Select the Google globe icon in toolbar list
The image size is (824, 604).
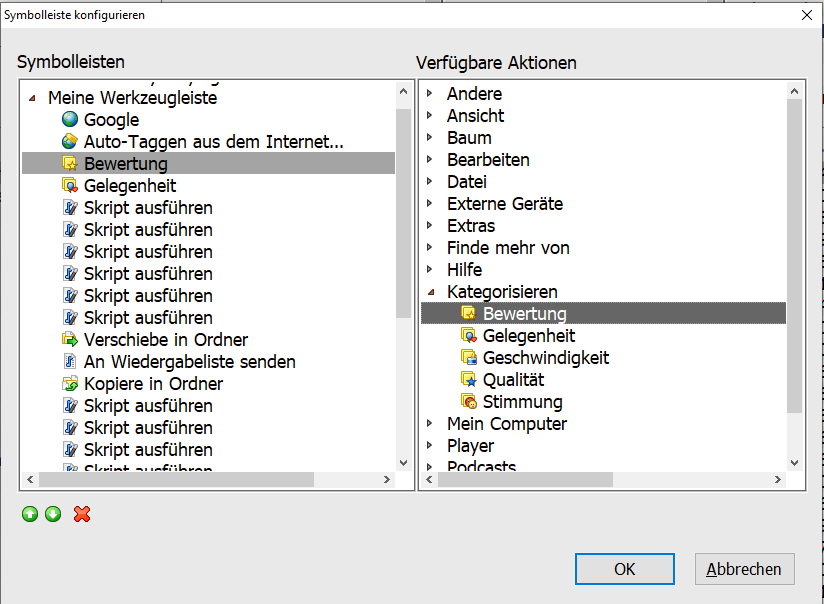(x=70, y=120)
